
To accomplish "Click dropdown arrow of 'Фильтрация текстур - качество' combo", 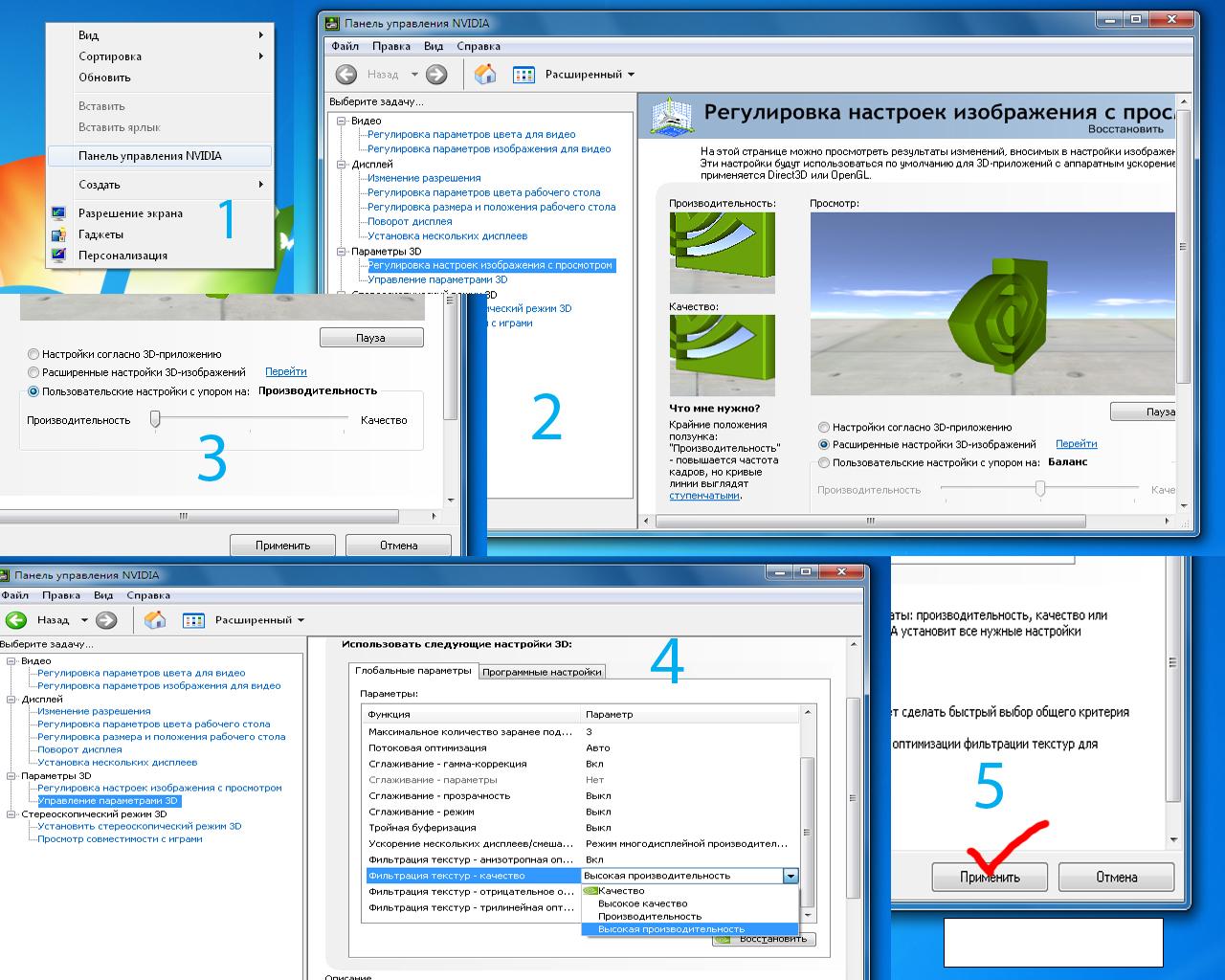I will tap(791, 876).
